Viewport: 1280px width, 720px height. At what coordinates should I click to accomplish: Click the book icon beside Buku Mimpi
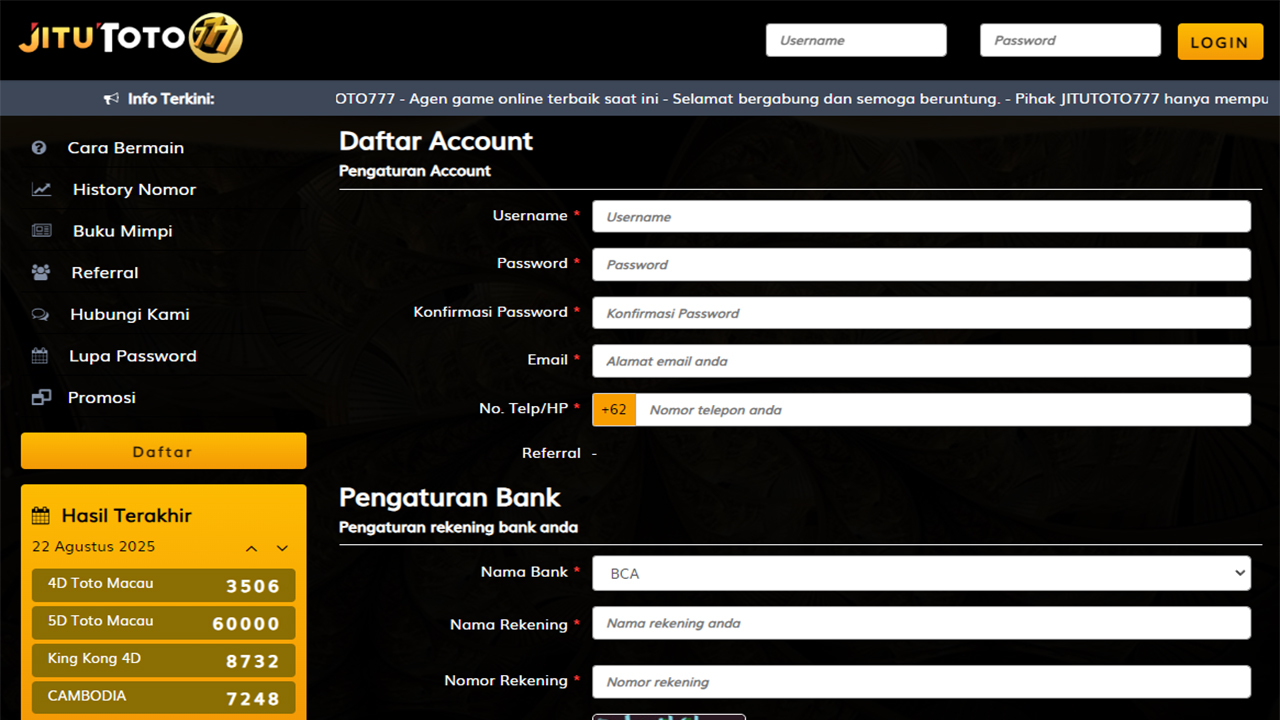[x=41, y=231]
